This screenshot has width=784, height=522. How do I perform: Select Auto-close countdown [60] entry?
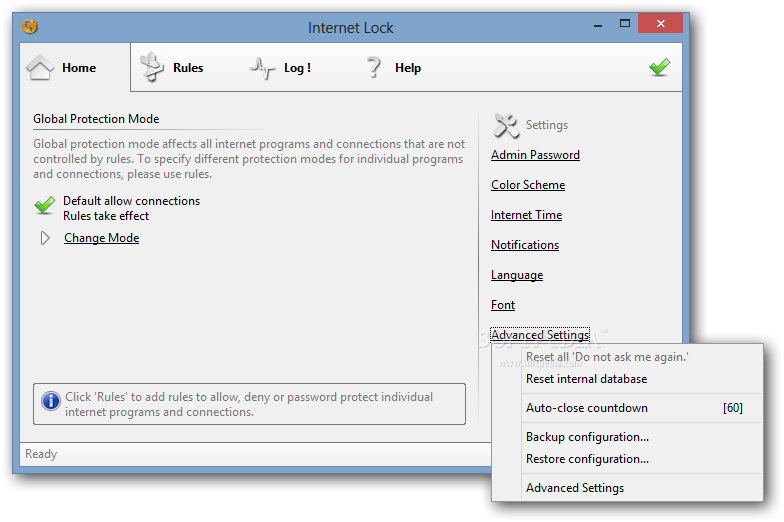click(x=587, y=408)
